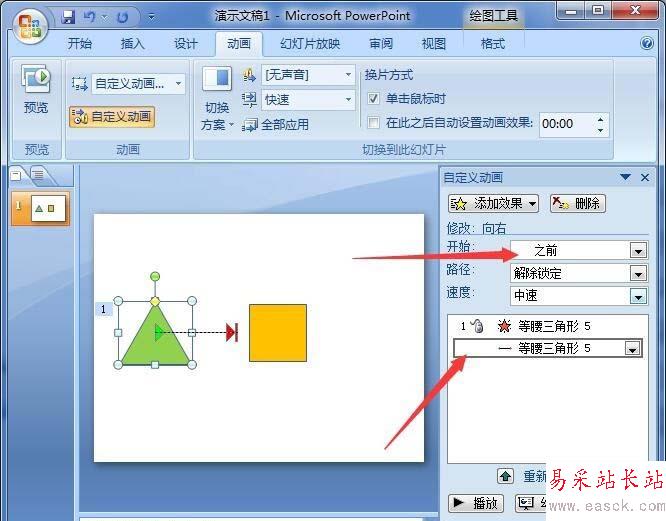Close the 自定义动画 task pane

(645, 177)
